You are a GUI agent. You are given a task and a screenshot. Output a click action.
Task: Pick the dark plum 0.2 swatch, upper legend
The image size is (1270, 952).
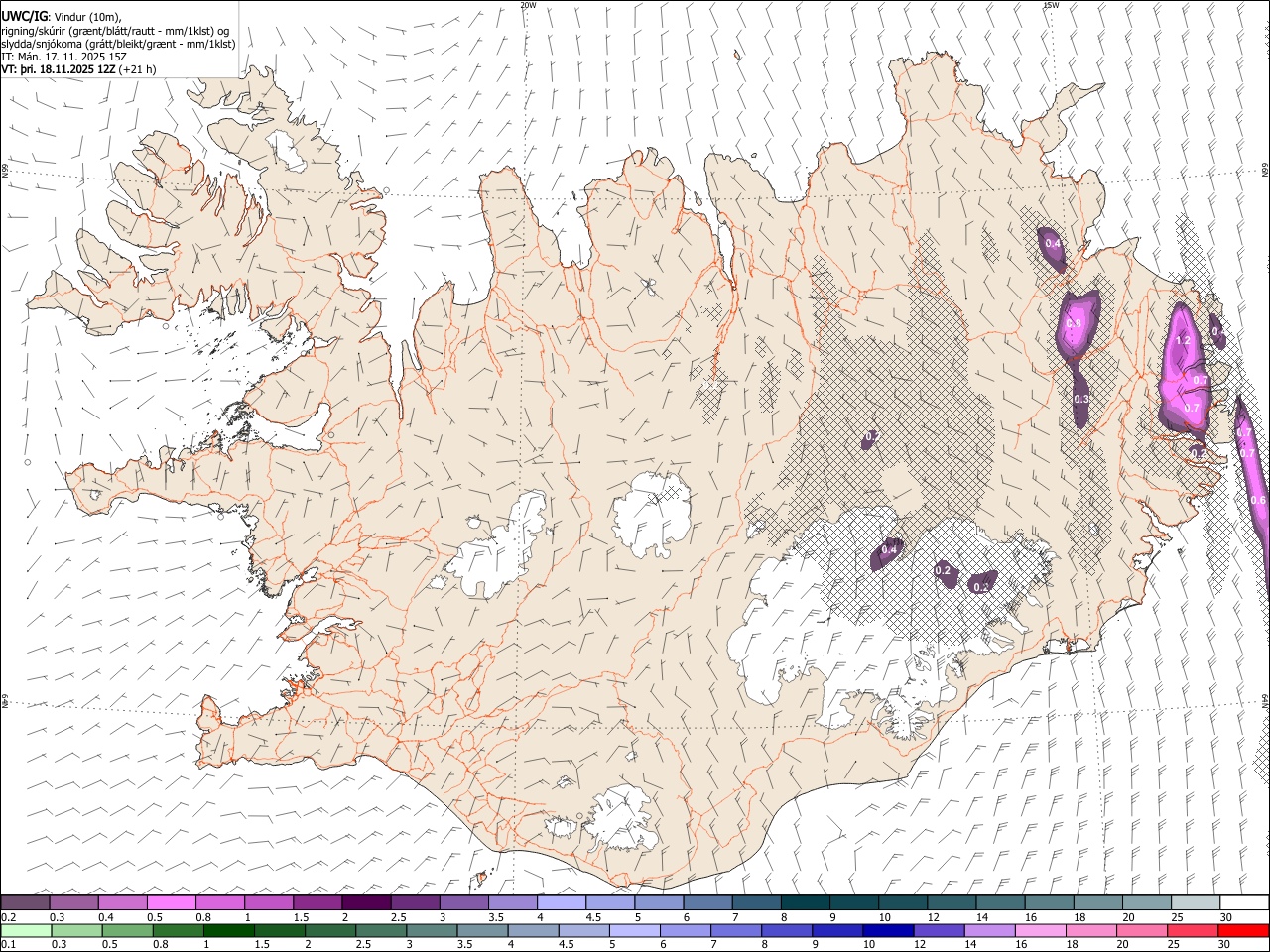point(25,902)
